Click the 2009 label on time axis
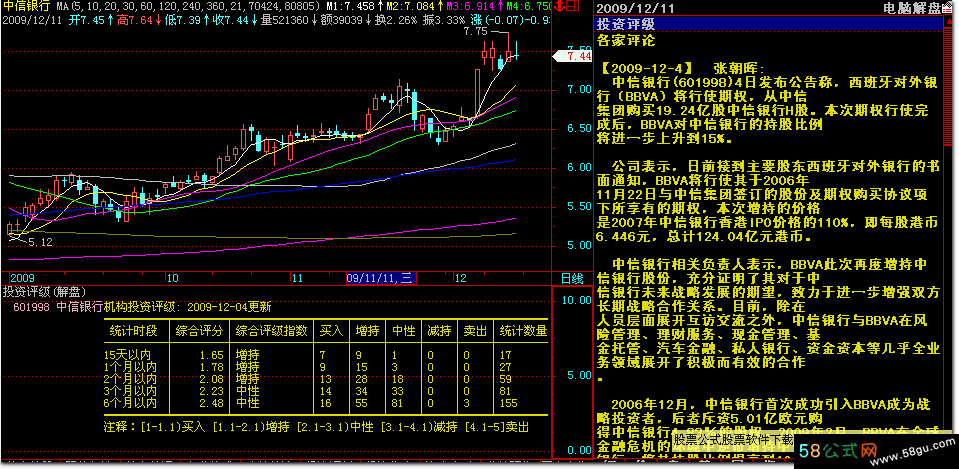Viewport: 959px width, 469px height. coord(23,279)
